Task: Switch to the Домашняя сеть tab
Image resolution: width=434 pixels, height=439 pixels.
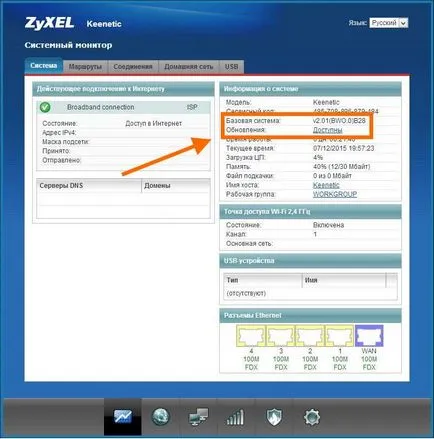Action: [x=188, y=67]
